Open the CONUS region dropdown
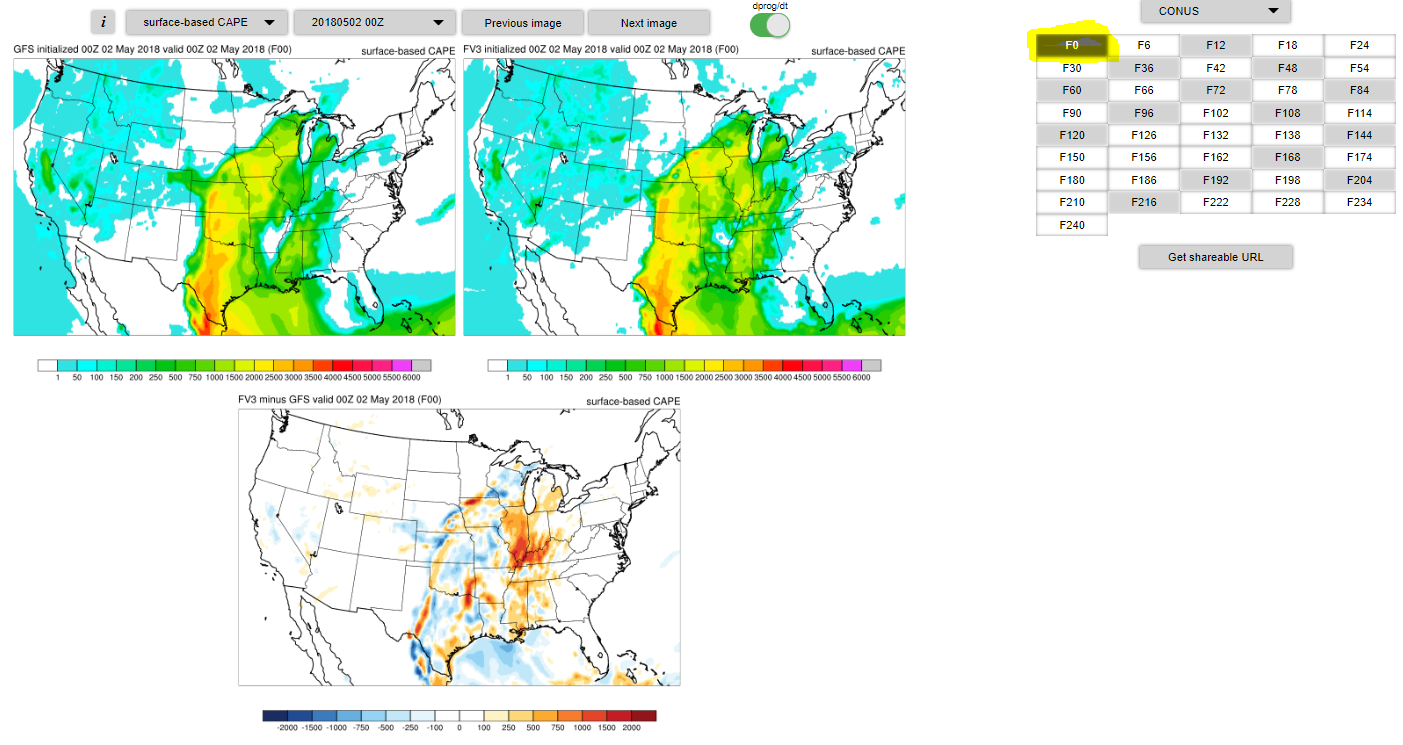The height and width of the screenshot is (745, 1403). pos(1216,11)
